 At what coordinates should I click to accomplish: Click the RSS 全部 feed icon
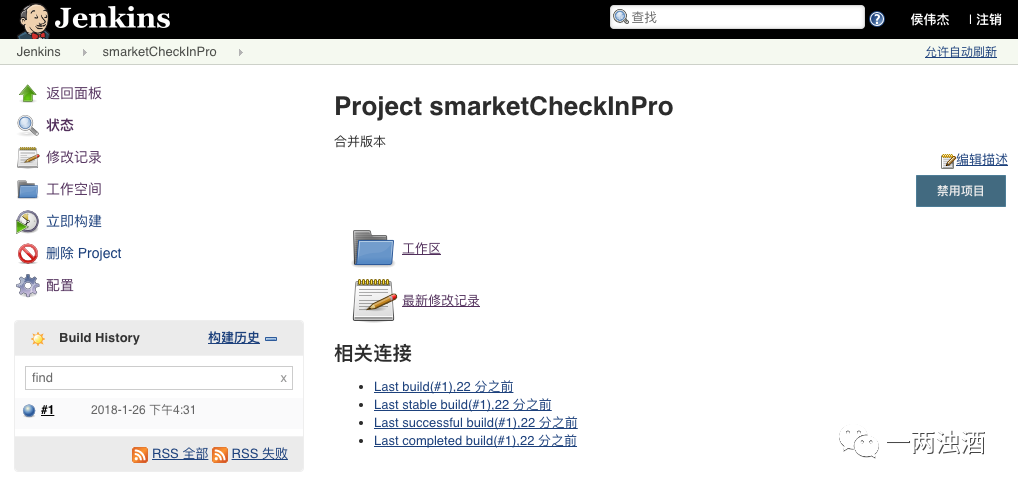(x=140, y=455)
